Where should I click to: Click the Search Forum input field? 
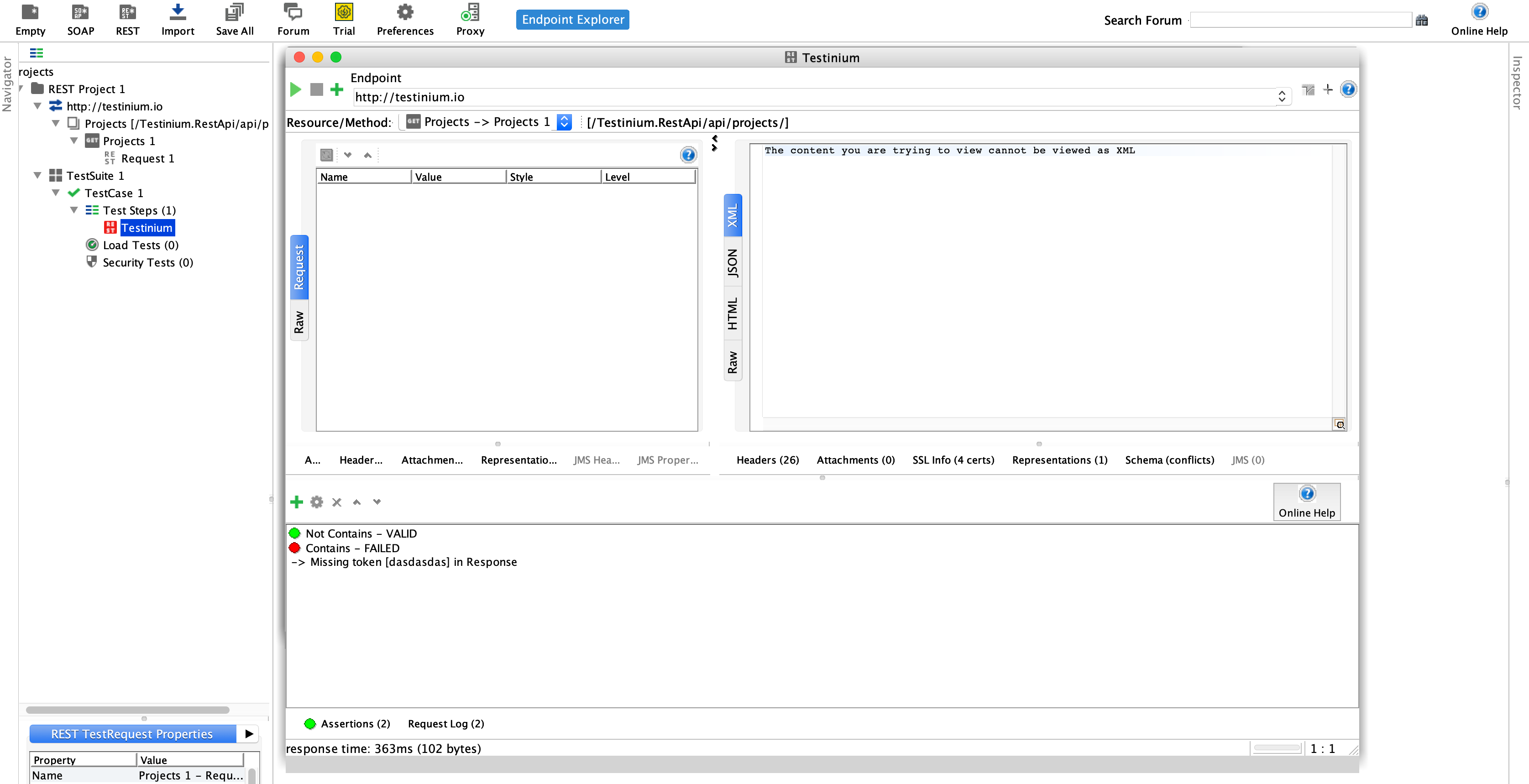[x=1300, y=20]
